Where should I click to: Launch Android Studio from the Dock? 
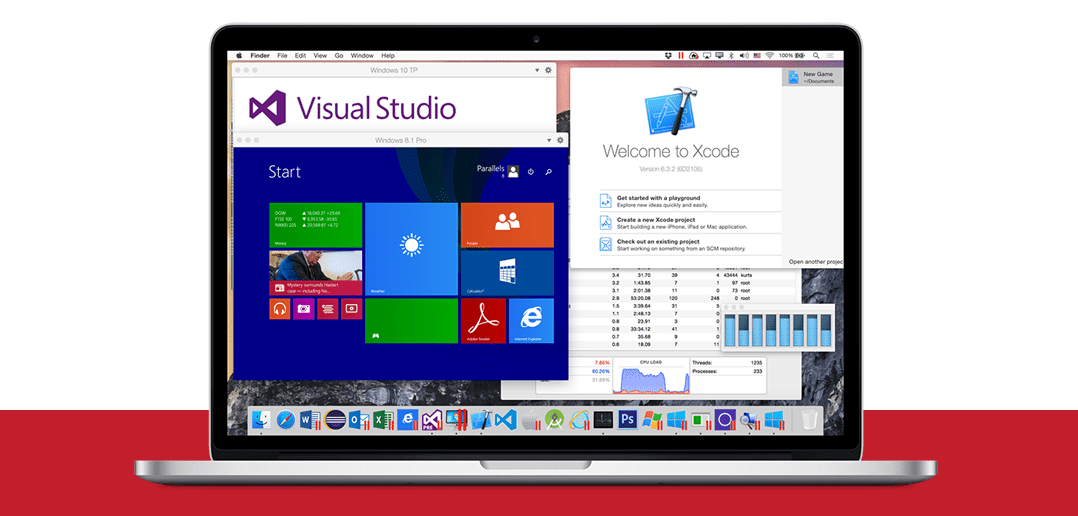point(555,419)
